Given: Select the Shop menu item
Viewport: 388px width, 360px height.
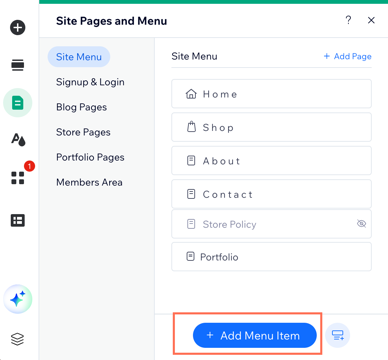Looking at the screenshot, I should [x=271, y=127].
